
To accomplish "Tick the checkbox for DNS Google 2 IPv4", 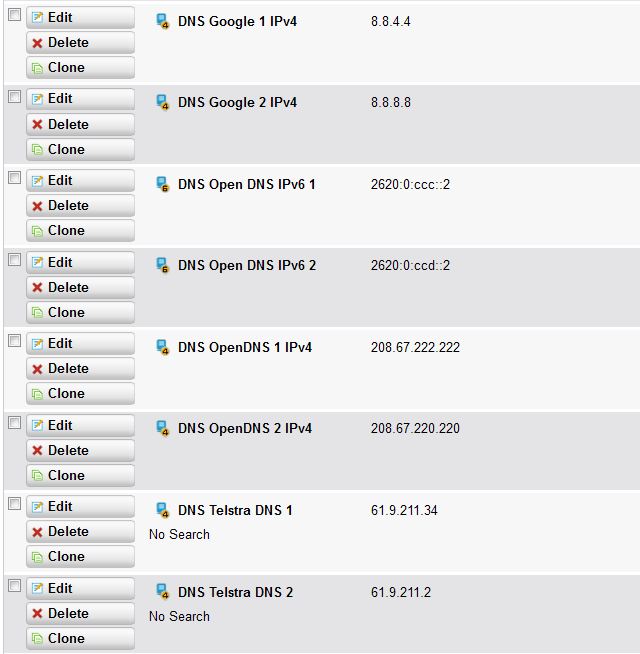I will pos(15,97).
